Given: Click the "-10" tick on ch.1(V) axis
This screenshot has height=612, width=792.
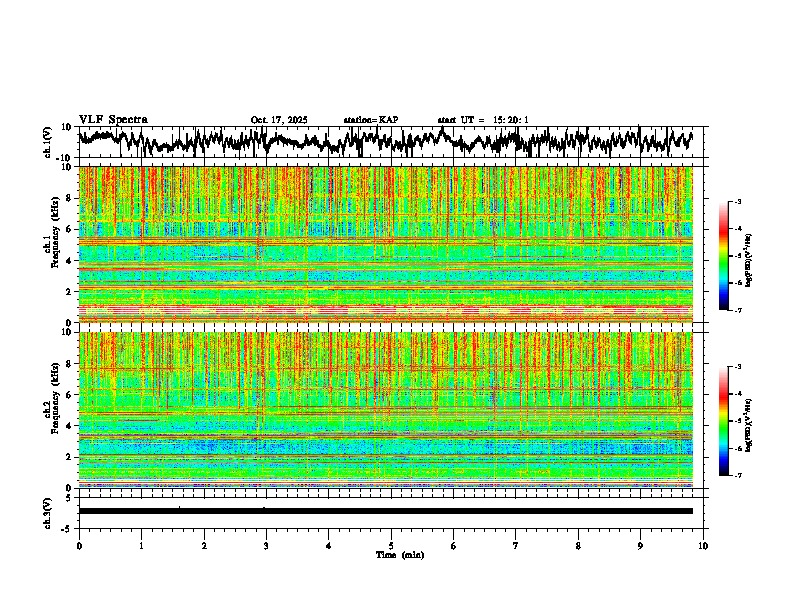Looking at the screenshot, I should click(x=65, y=158).
